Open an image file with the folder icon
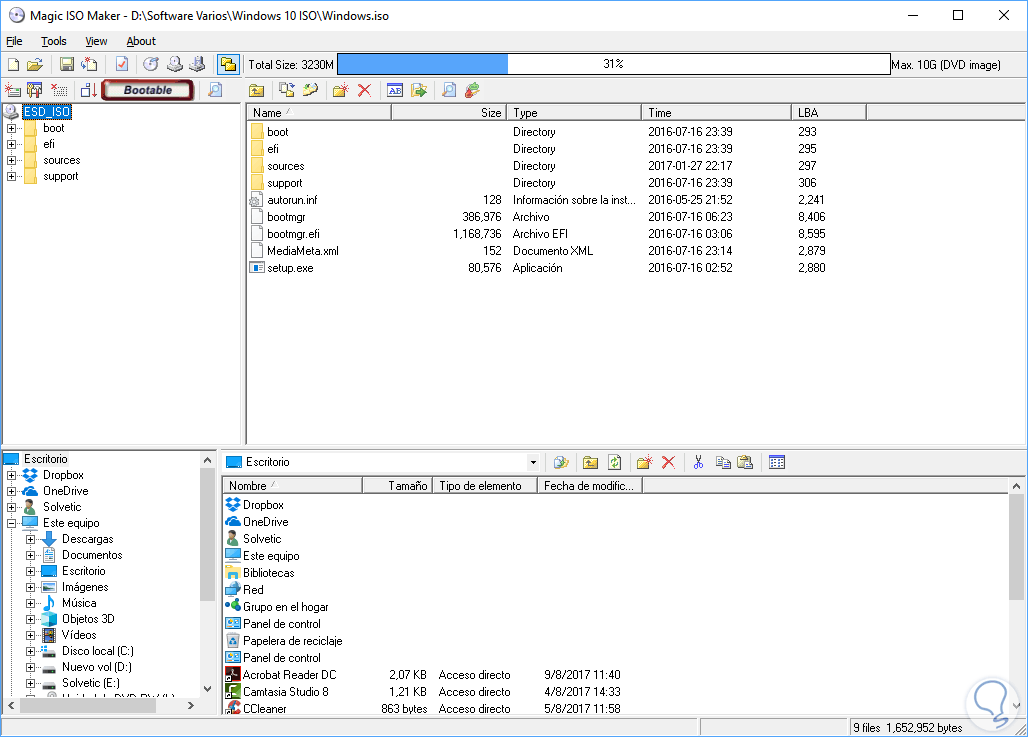 coord(35,64)
